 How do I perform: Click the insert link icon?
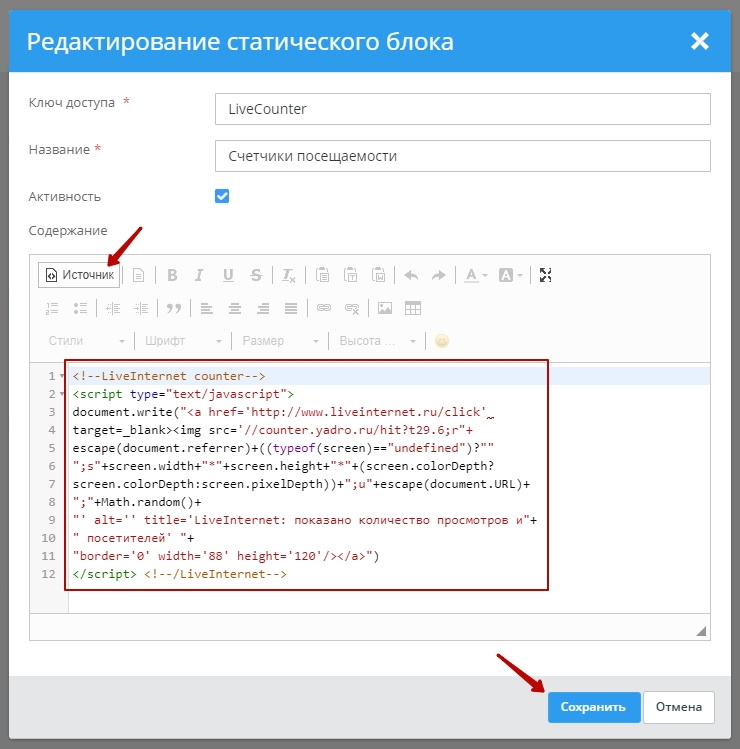tap(324, 309)
